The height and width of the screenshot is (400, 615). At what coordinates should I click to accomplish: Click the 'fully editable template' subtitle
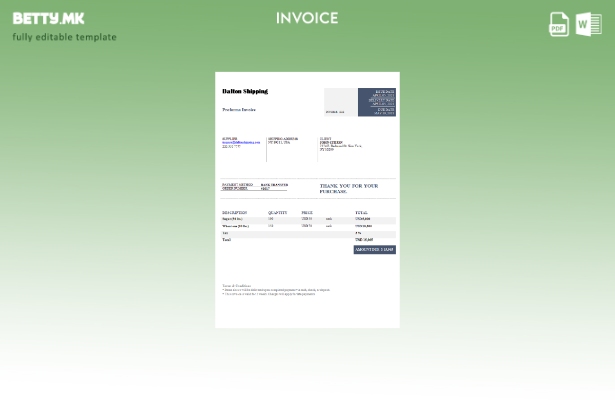[64, 37]
